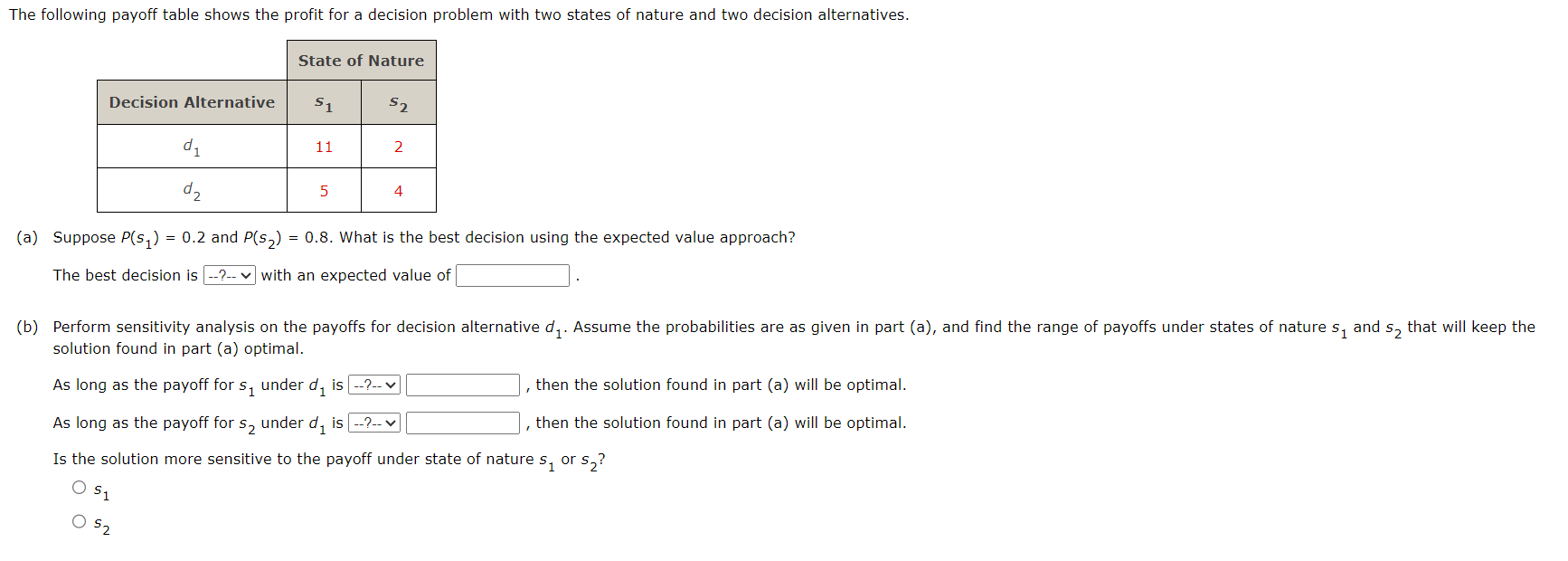Click the part (a) question label

tap(27, 237)
